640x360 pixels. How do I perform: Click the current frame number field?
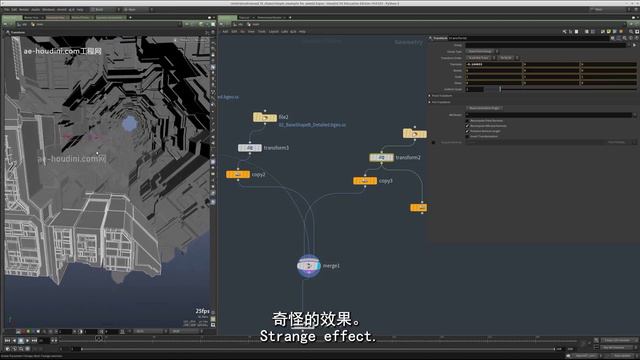point(45,340)
